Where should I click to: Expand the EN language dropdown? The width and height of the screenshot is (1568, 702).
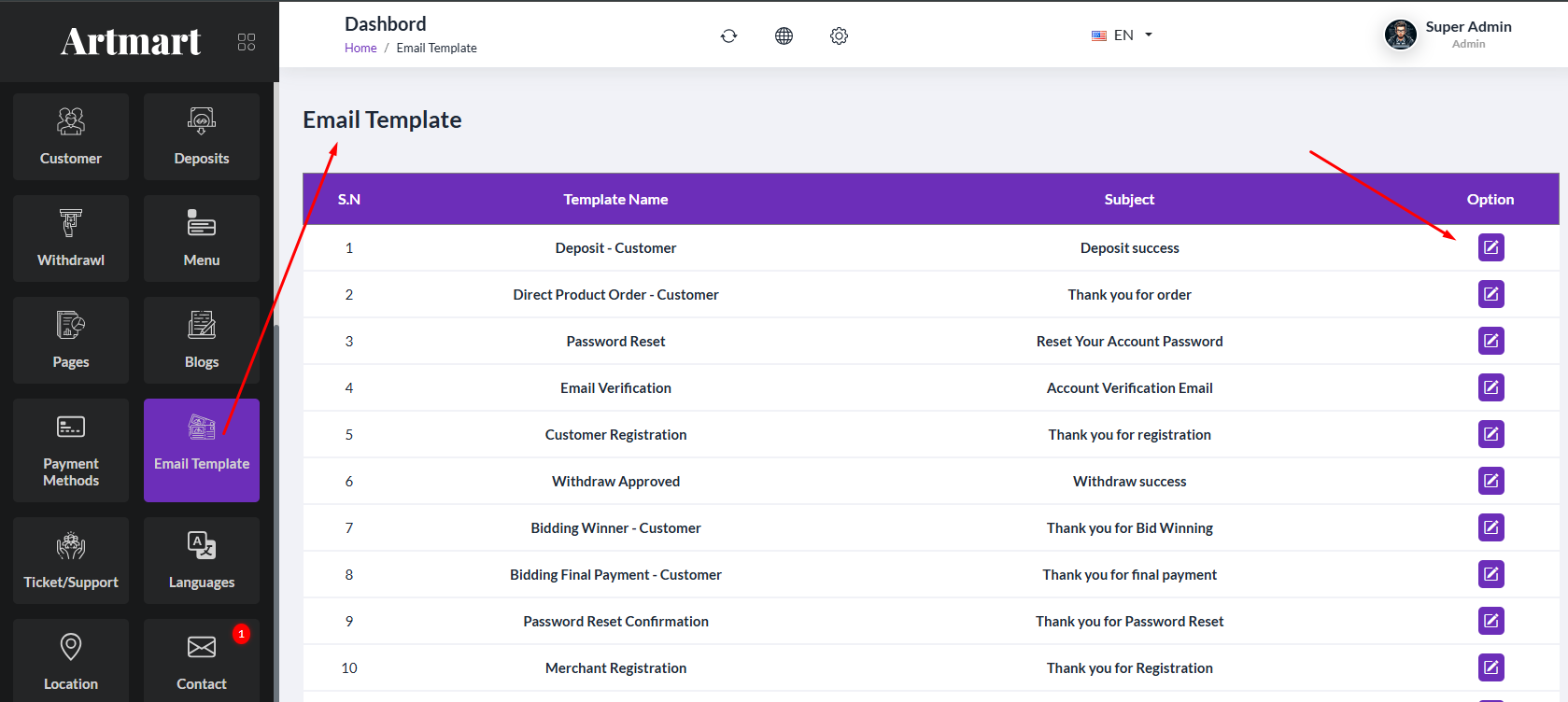(1123, 35)
